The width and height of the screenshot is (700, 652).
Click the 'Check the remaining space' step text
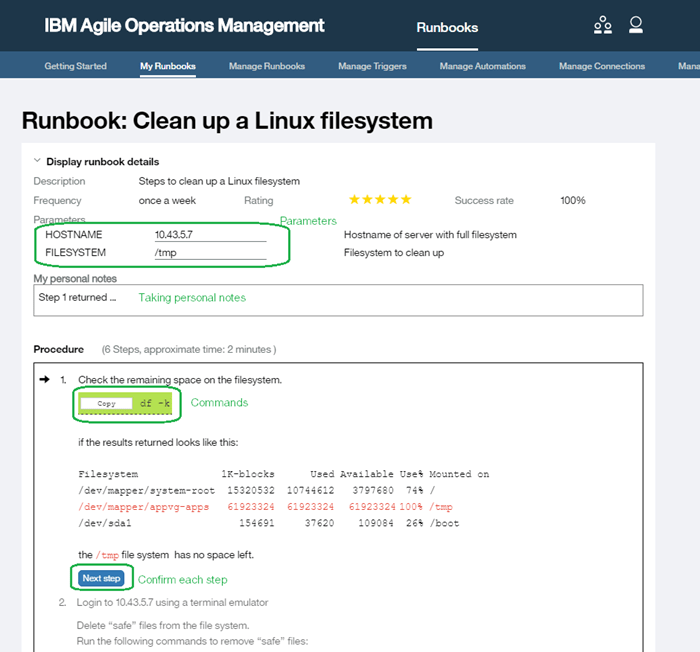coord(180,380)
